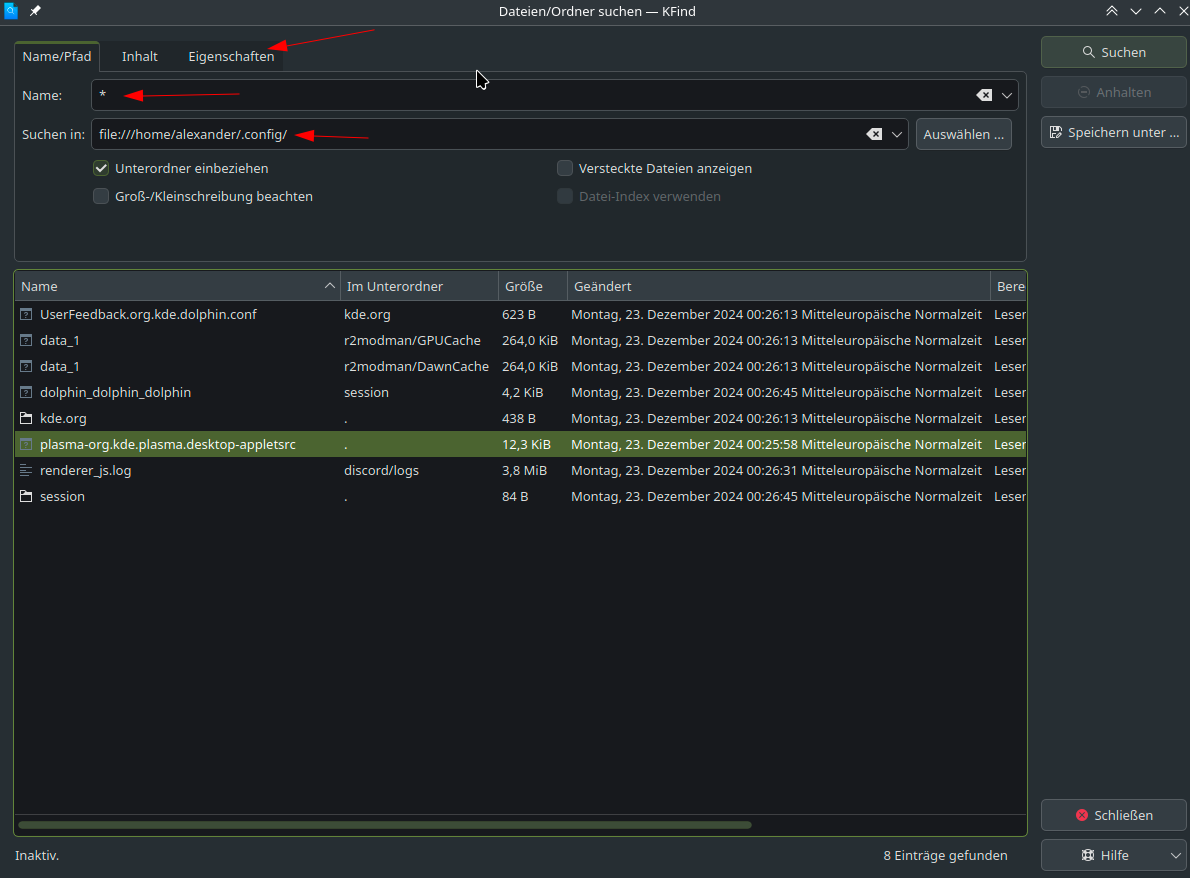The height and width of the screenshot is (878, 1190).
Task: Click file icon of dolphin_dolphin_dolphin
Action: coord(26,392)
